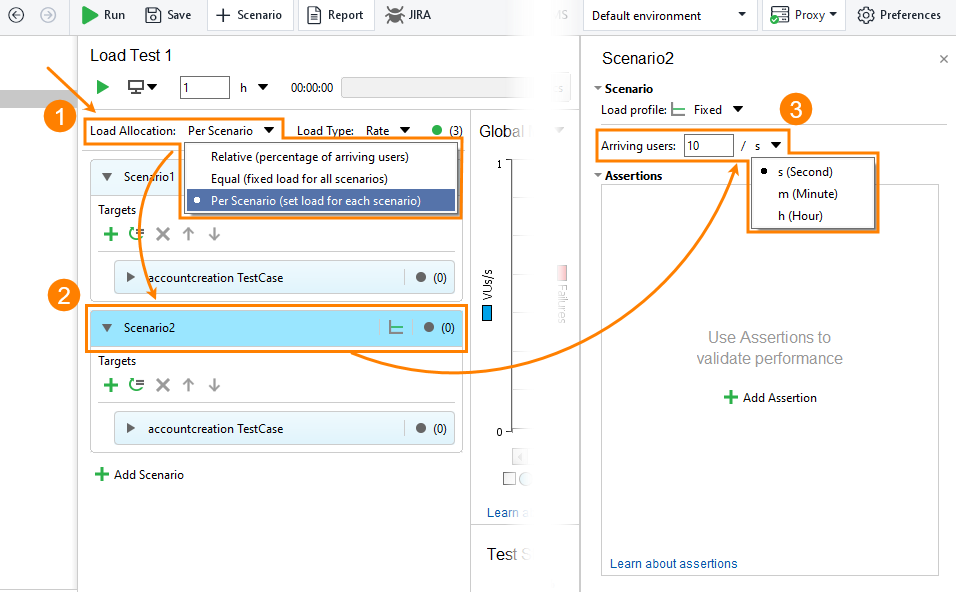Image resolution: width=956 pixels, height=592 pixels.
Task: Click green plus under Scenario2 Targets
Action: click(111, 385)
